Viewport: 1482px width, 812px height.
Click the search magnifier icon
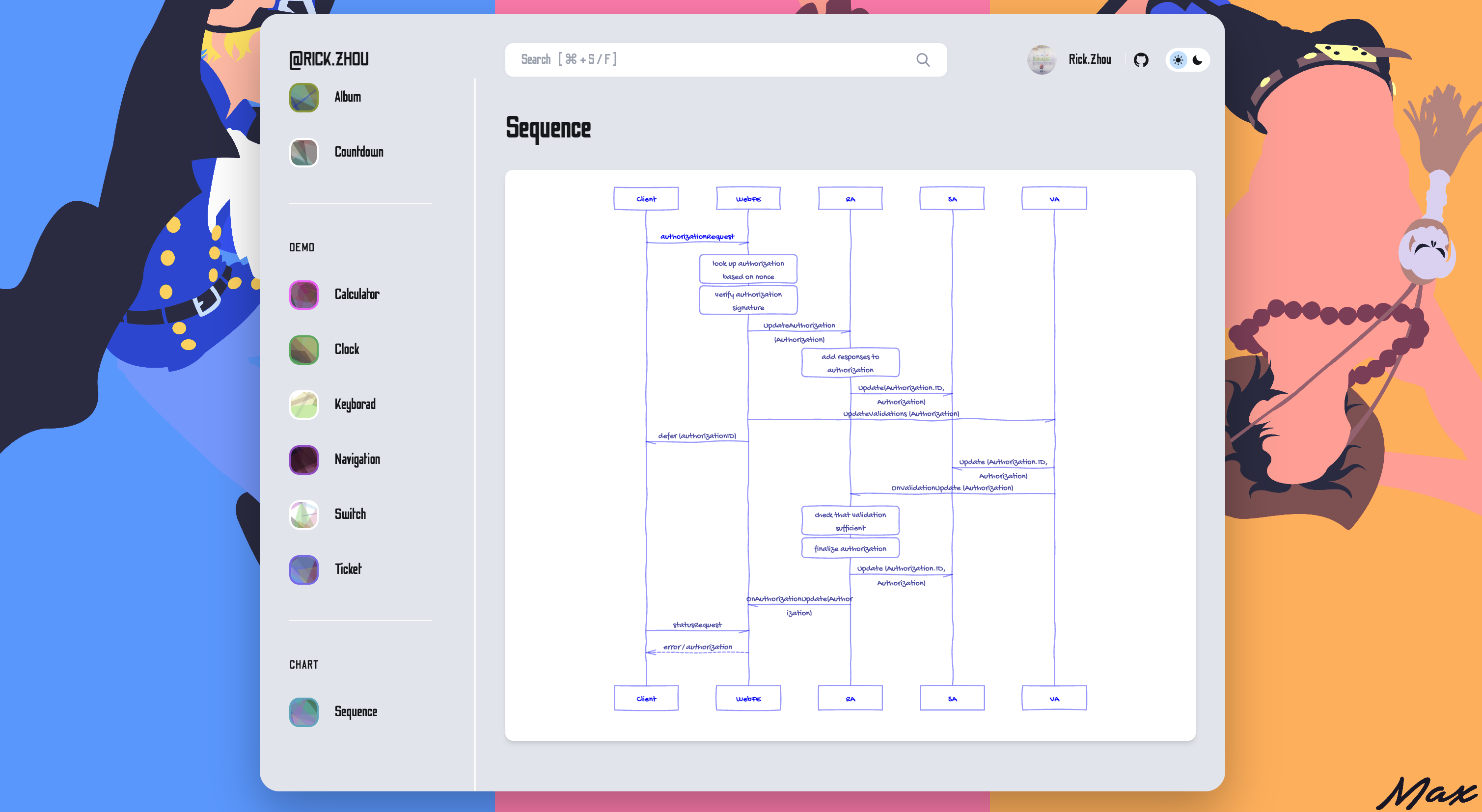(x=922, y=59)
